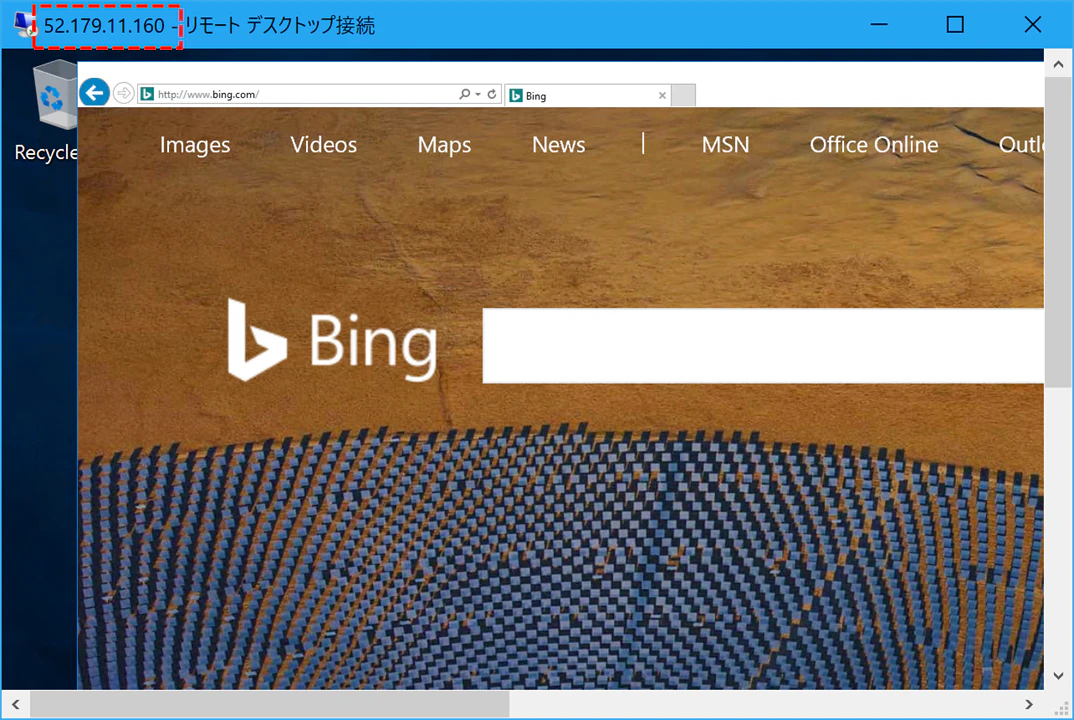Open the Images link on Bing
The height and width of the screenshot is (720, 1074).
tap(195, 145)
